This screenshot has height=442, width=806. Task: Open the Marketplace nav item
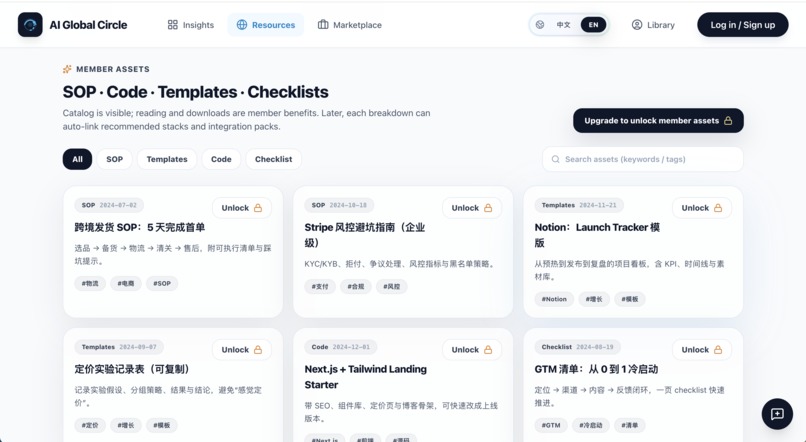tap(350, 25)
